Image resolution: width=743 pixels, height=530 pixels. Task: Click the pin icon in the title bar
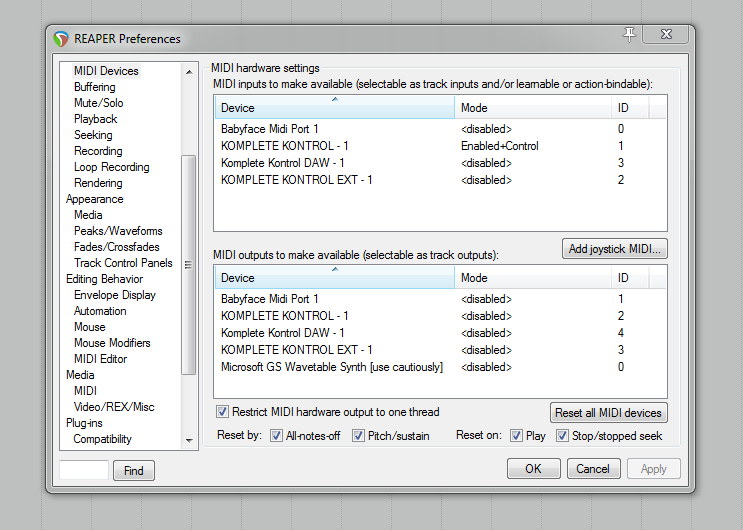[629, 35]
